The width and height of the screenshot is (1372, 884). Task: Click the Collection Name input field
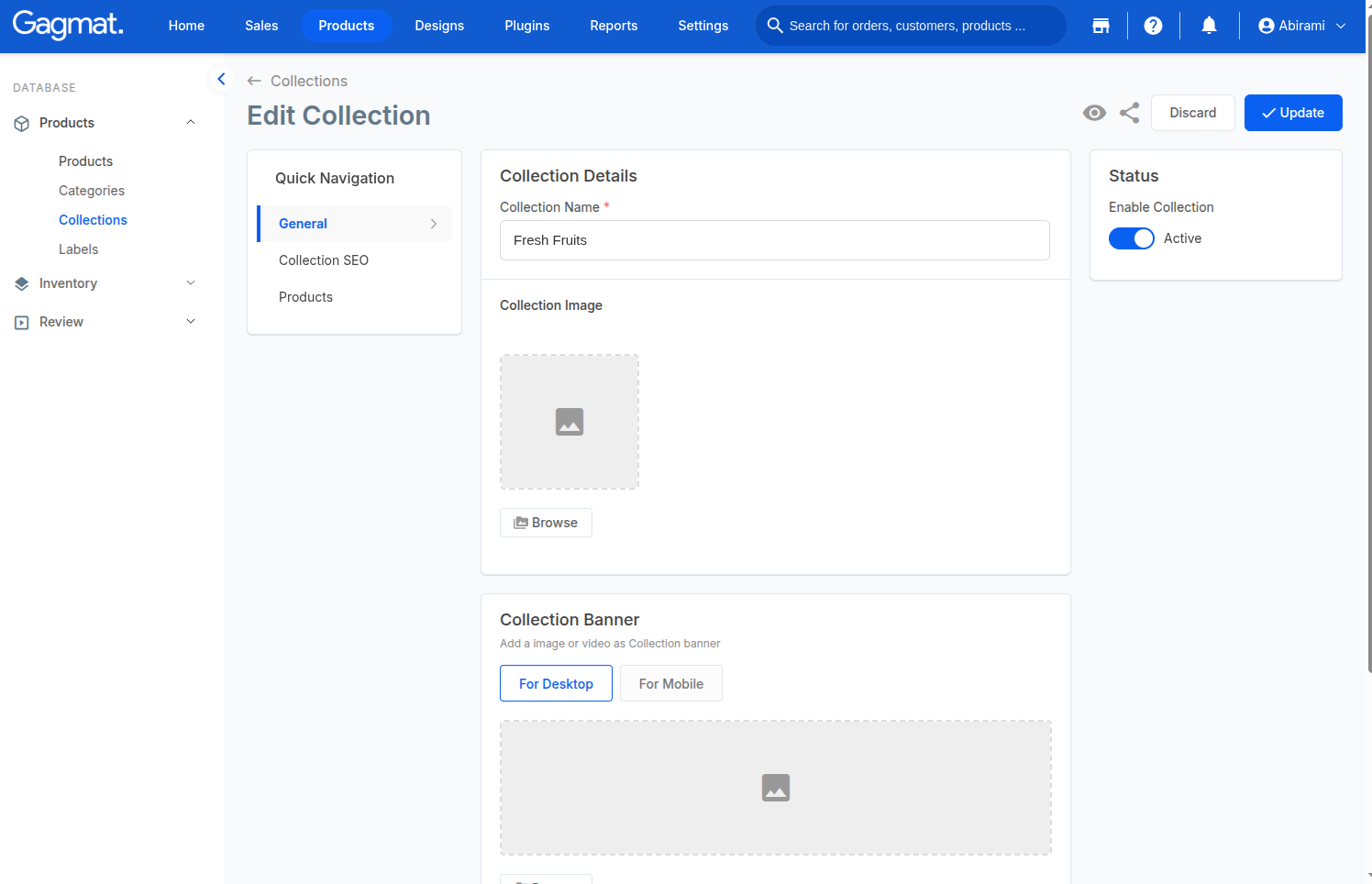775,240
